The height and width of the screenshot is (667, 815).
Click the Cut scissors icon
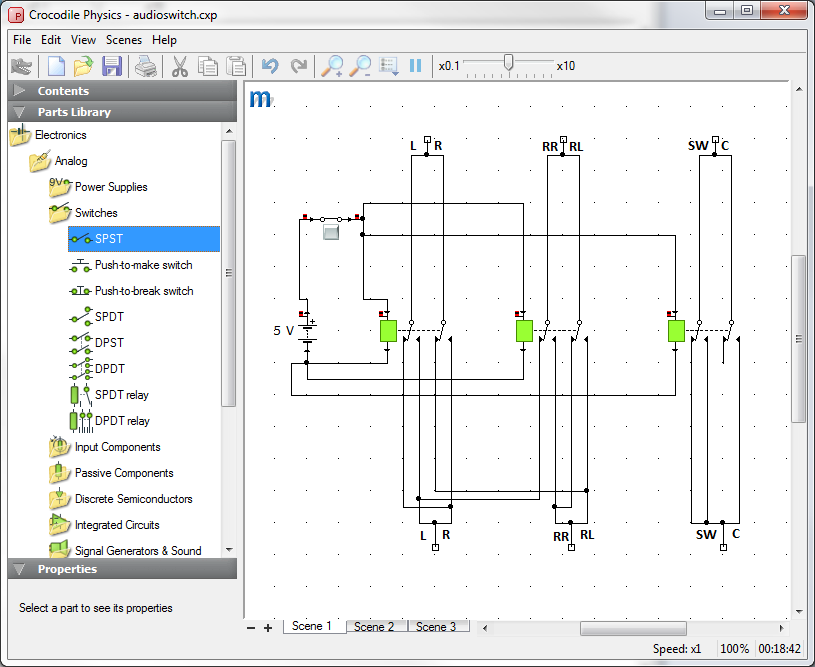(180, 67)
